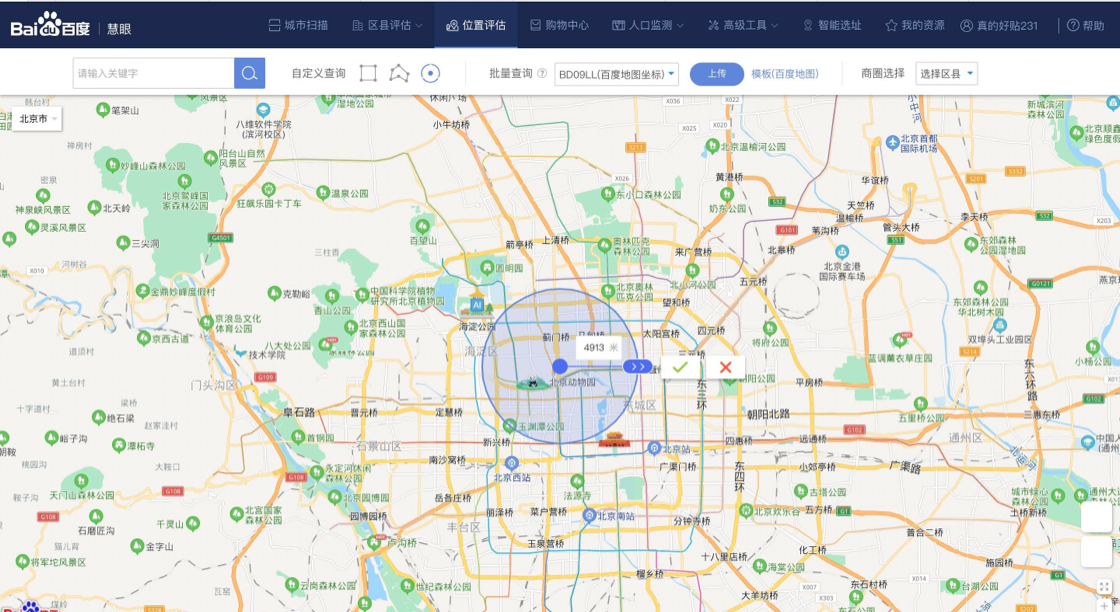Click the 圆明园 park marker
Screen dimensions: 1120x612
pos(487,269)
